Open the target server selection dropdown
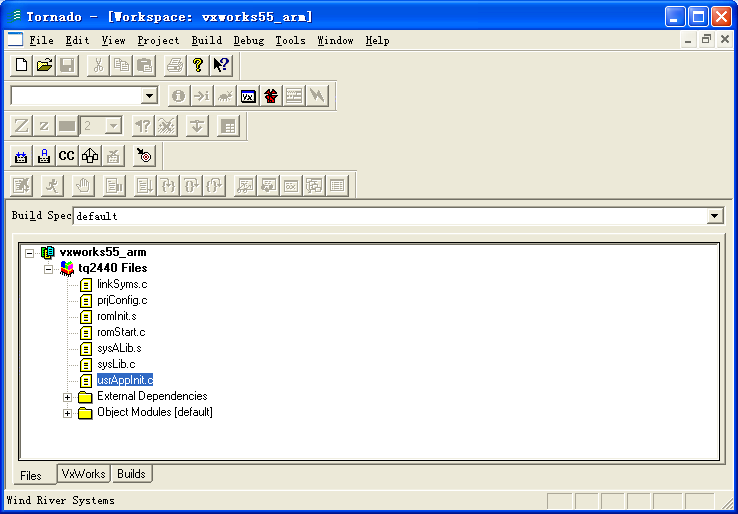Screen dimensions: 738x514 pyautogui.click(x=149, y=96)
